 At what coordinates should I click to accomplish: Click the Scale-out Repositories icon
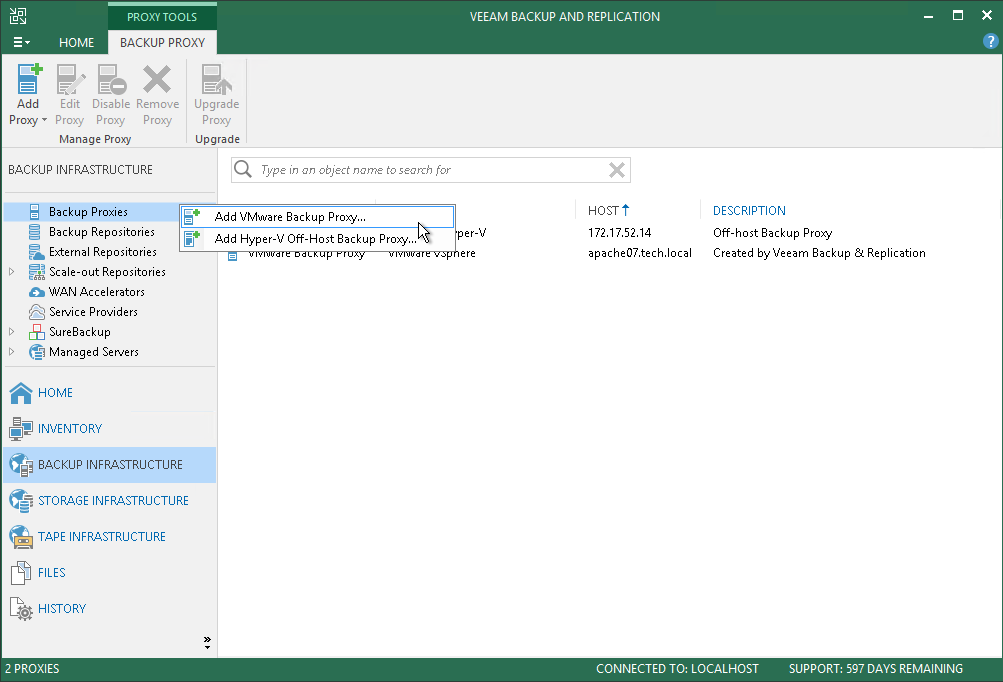click(x=36, y=272)
